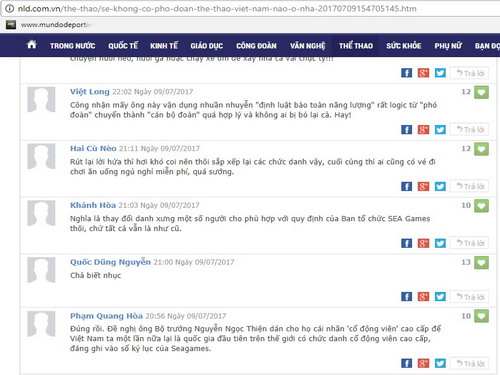The width and height of the screenshot is (500, 375).
Task: Reply to the topmost partial comment
Action: tap(469, 73)
